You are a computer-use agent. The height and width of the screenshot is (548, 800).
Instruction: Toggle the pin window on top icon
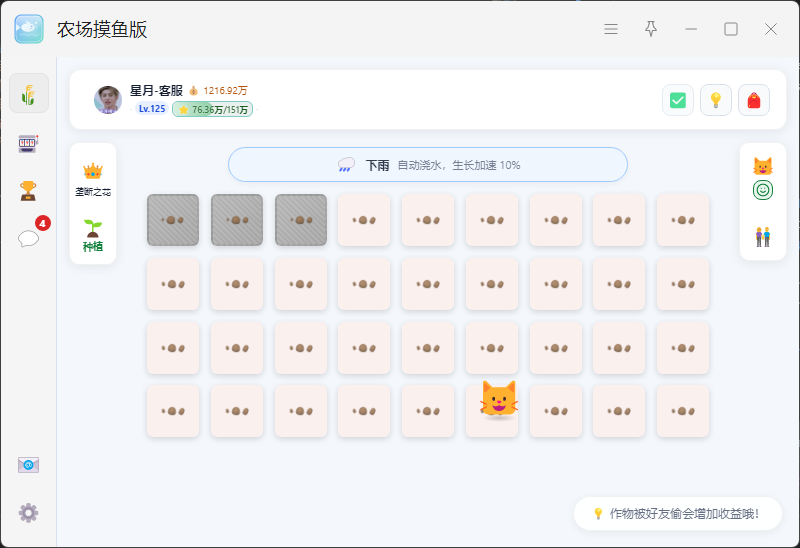tap(651, 29)
